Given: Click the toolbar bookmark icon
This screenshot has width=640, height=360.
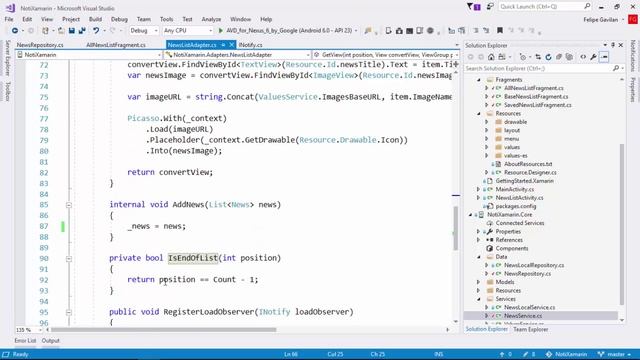Looking at the screenshot, I should point(500,31).
